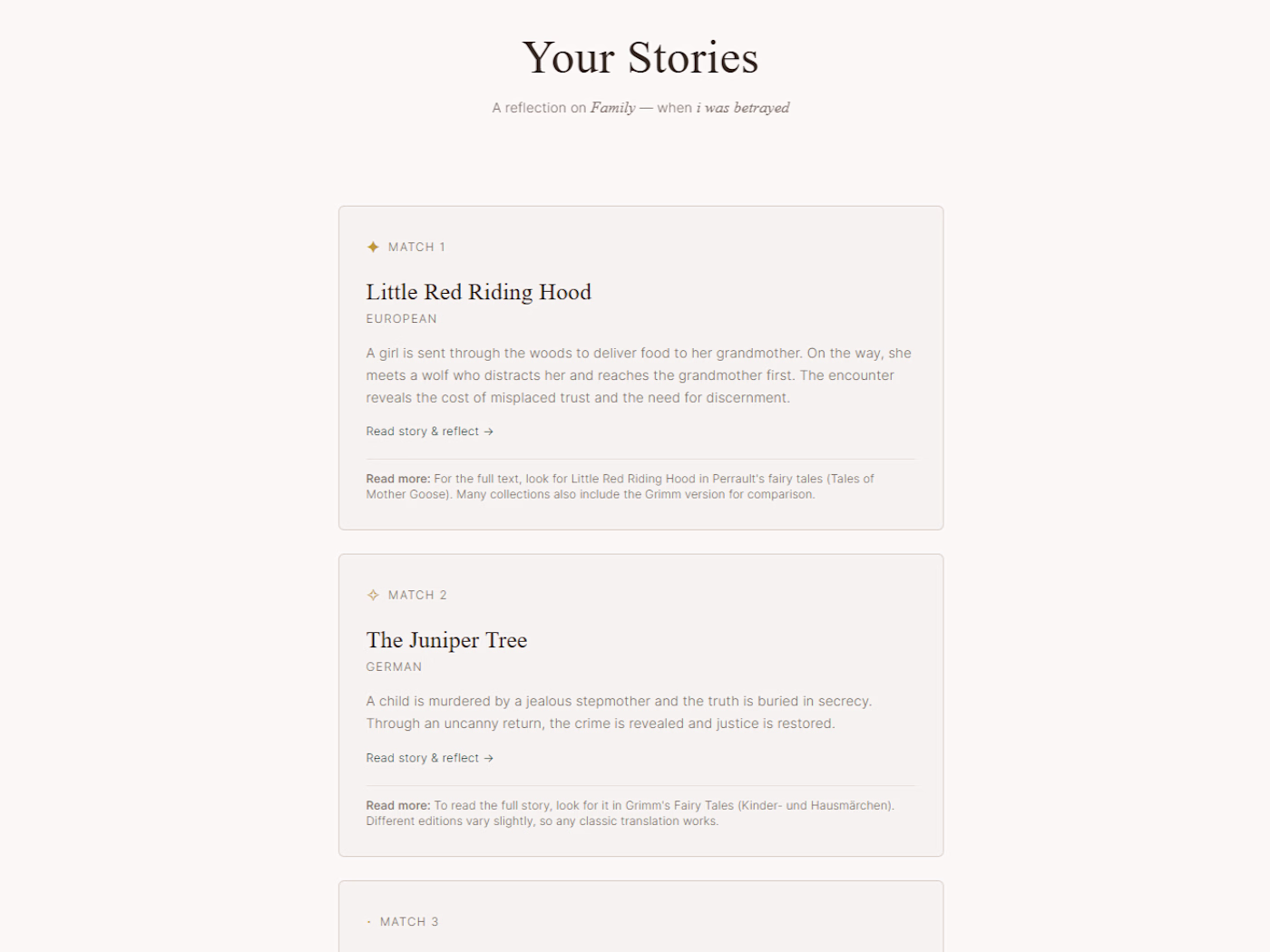Image resolution: width=1270 pixels, height=952 pixels.
Task: Click The Juniper Tree summary paragraph
Action: click(619, 713)
